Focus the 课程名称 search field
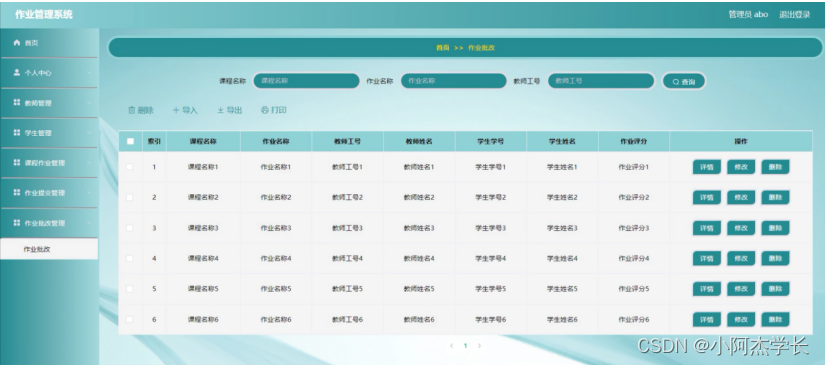This screenshot has width=825, height=365. 306,81
